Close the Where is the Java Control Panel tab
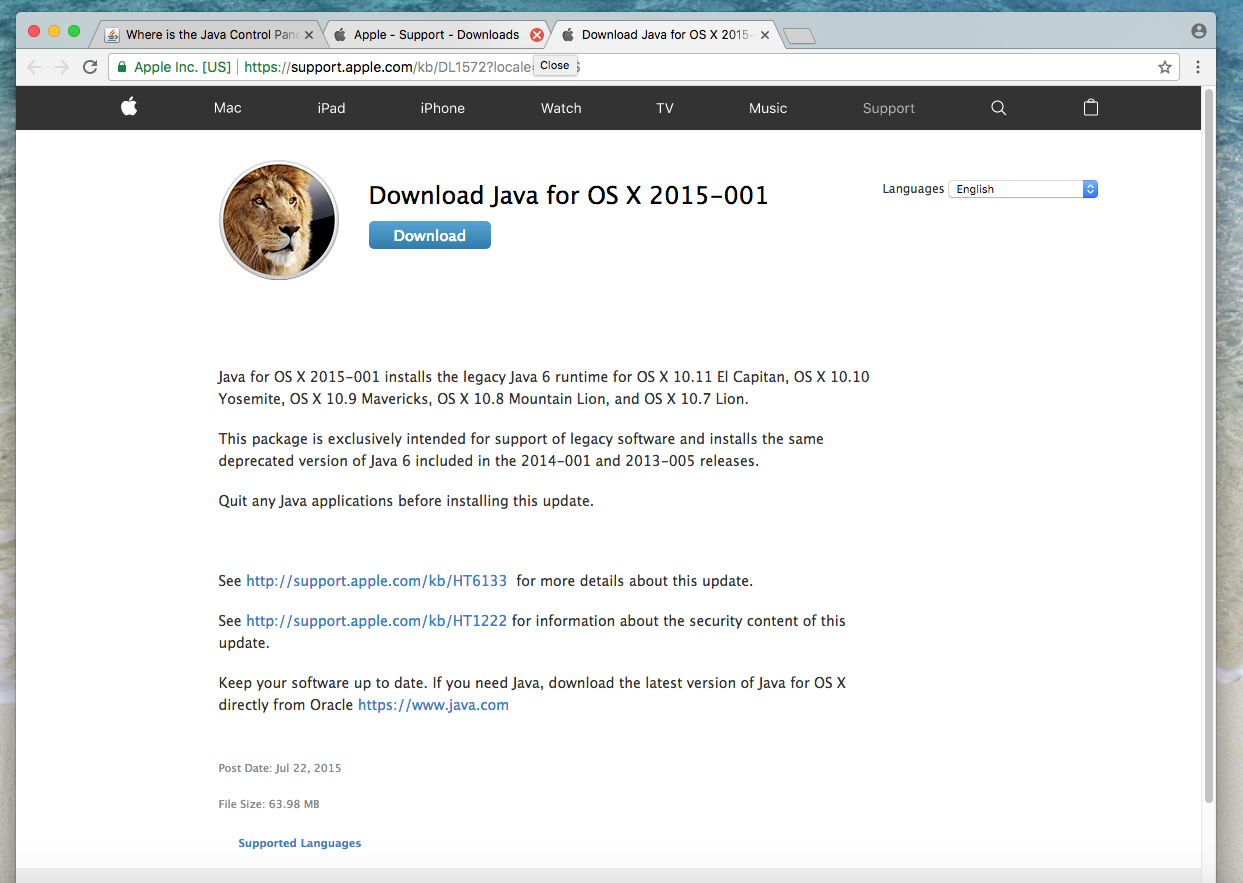 click(x=309, y=35)
